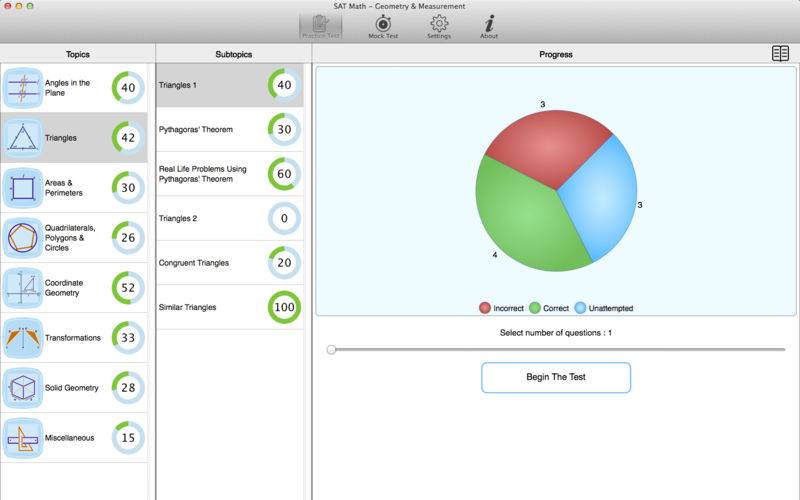
Task: Open the Similar Triangles subtopic
Action: coord(230,307)
